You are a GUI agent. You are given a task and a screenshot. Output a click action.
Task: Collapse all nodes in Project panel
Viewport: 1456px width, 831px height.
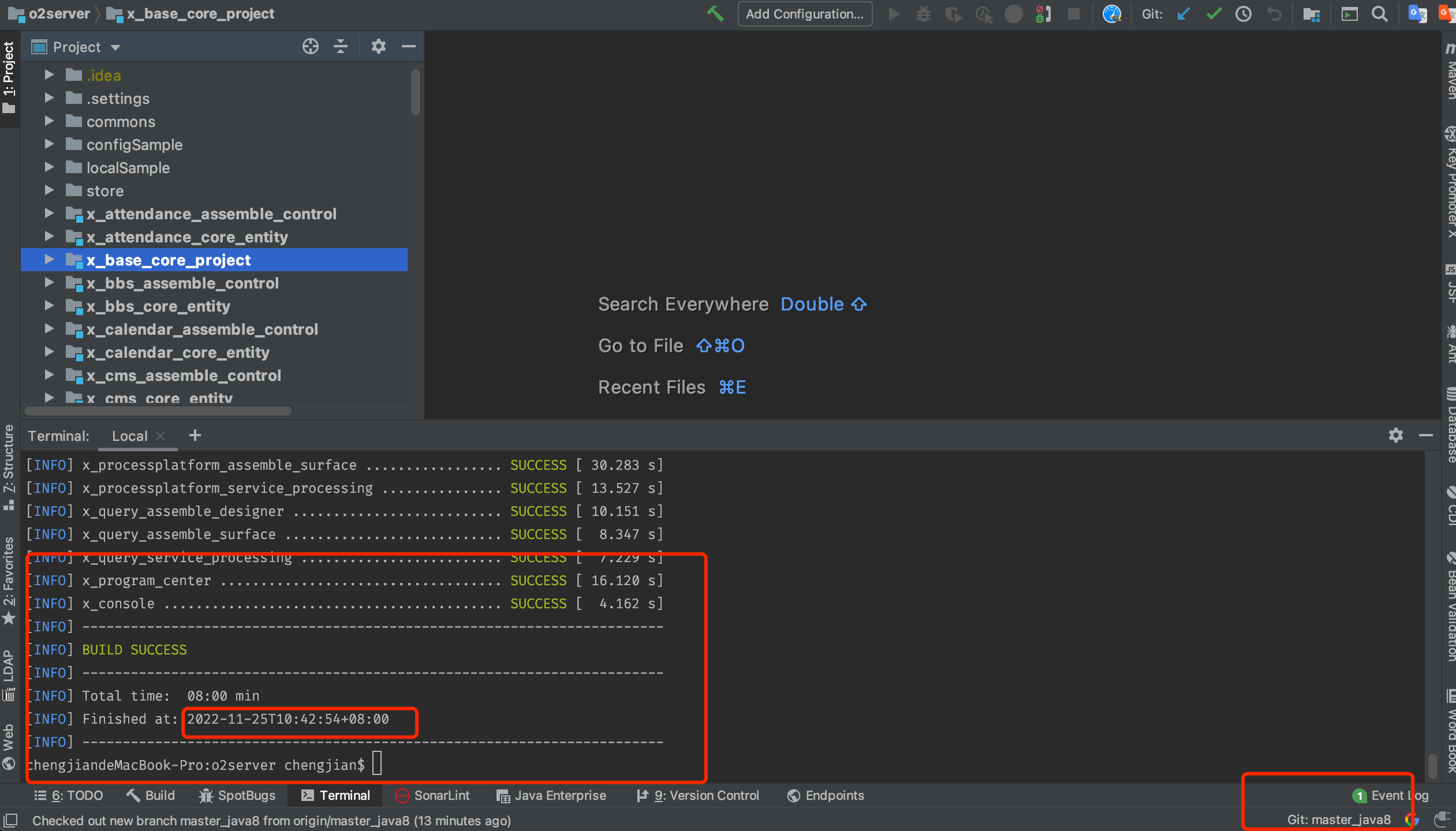341,46
